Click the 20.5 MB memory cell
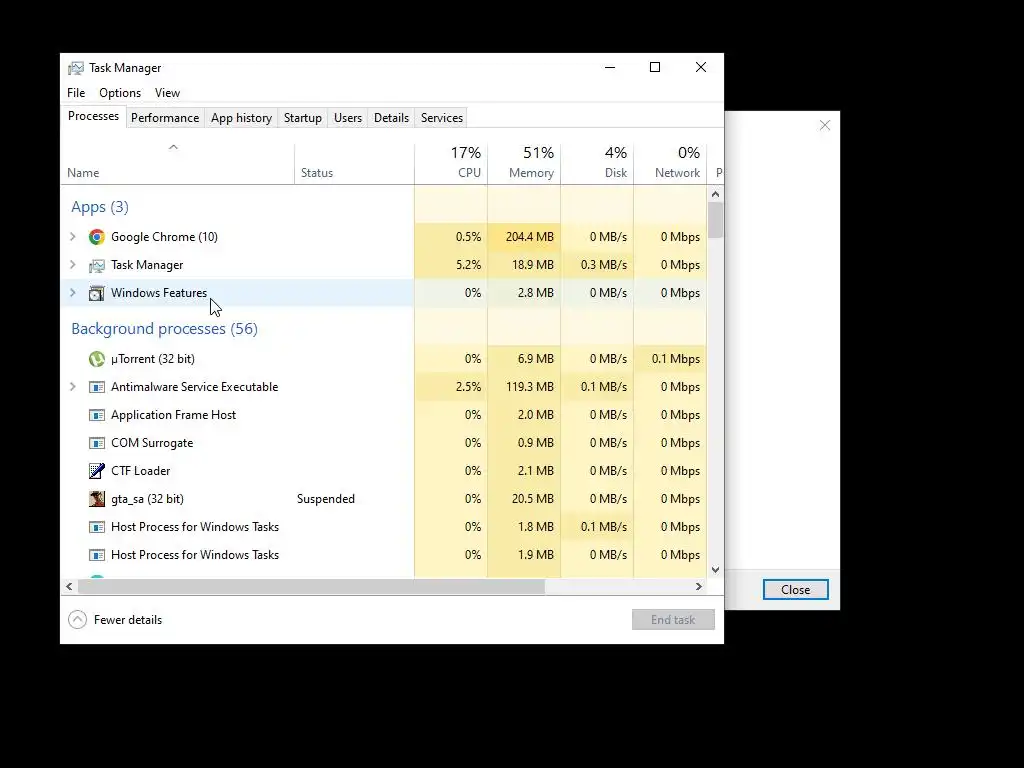This screenshot has width=1024, height=768. tap(524, 499)
